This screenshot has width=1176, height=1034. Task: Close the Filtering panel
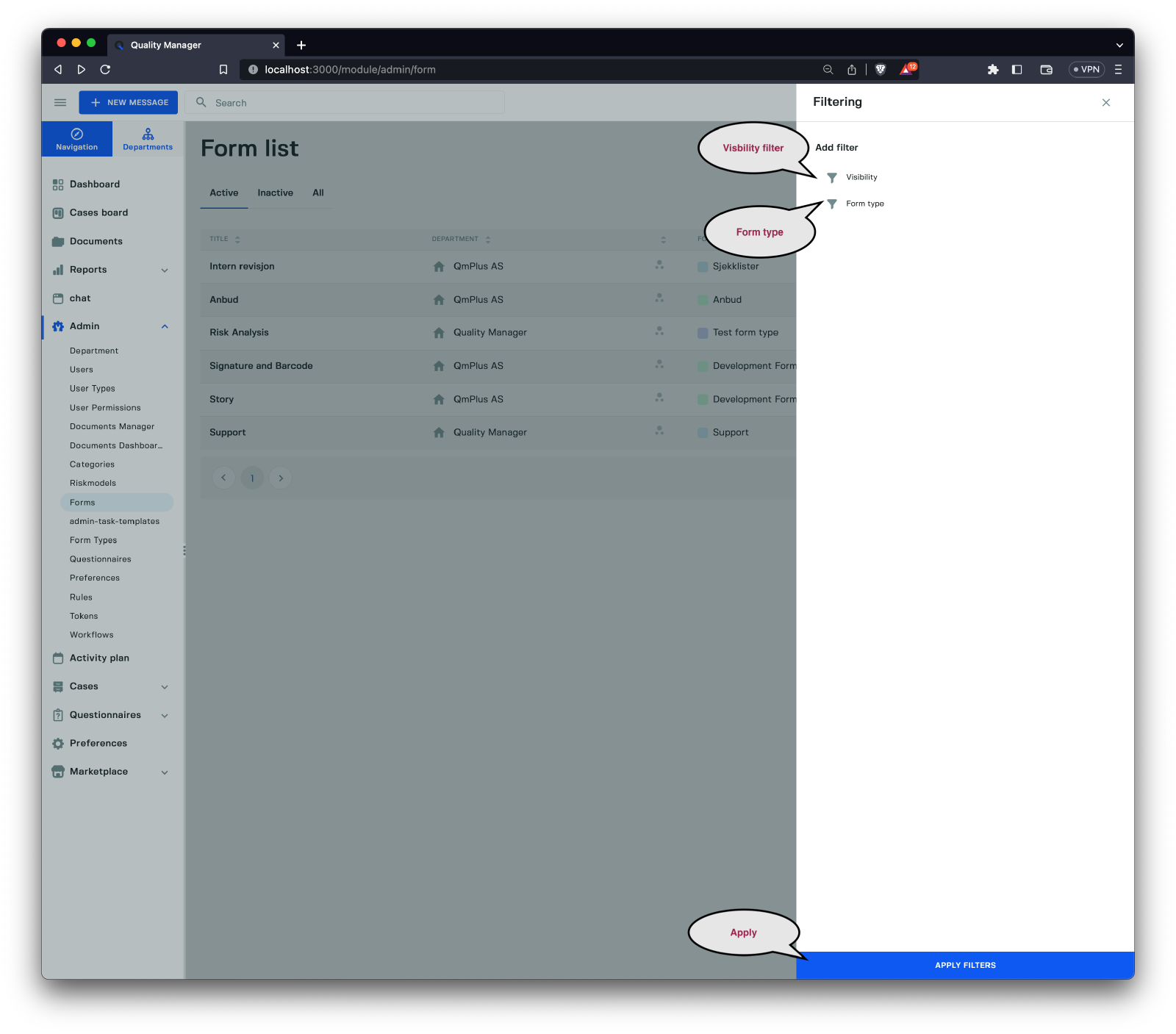coord(1105,103)
